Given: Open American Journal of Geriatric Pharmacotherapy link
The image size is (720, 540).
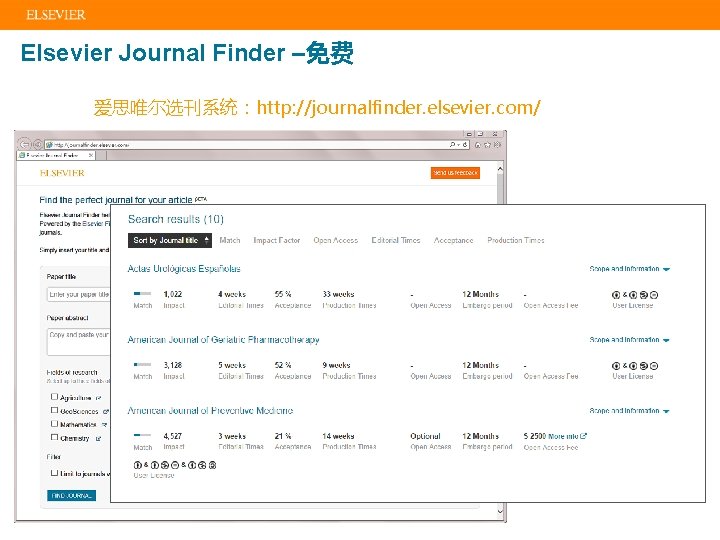Looking at the screenshot, I should (223, 340).
